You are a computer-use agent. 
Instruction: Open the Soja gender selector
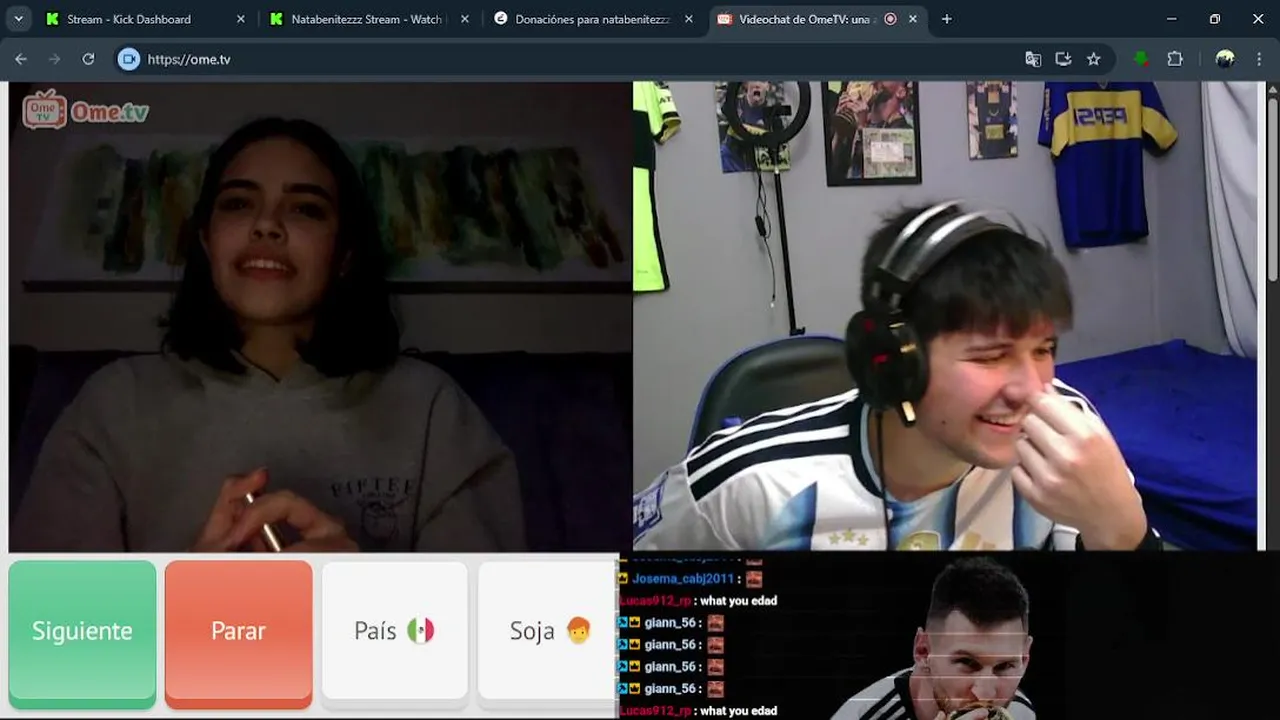click(548, 631)
